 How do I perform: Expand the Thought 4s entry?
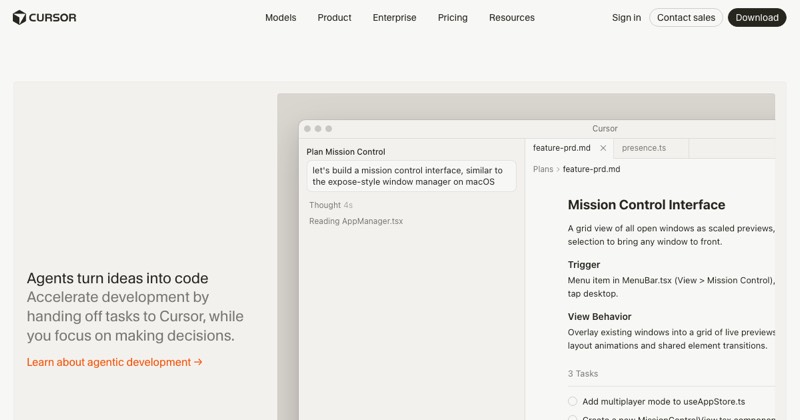click(x=331, y=205)
